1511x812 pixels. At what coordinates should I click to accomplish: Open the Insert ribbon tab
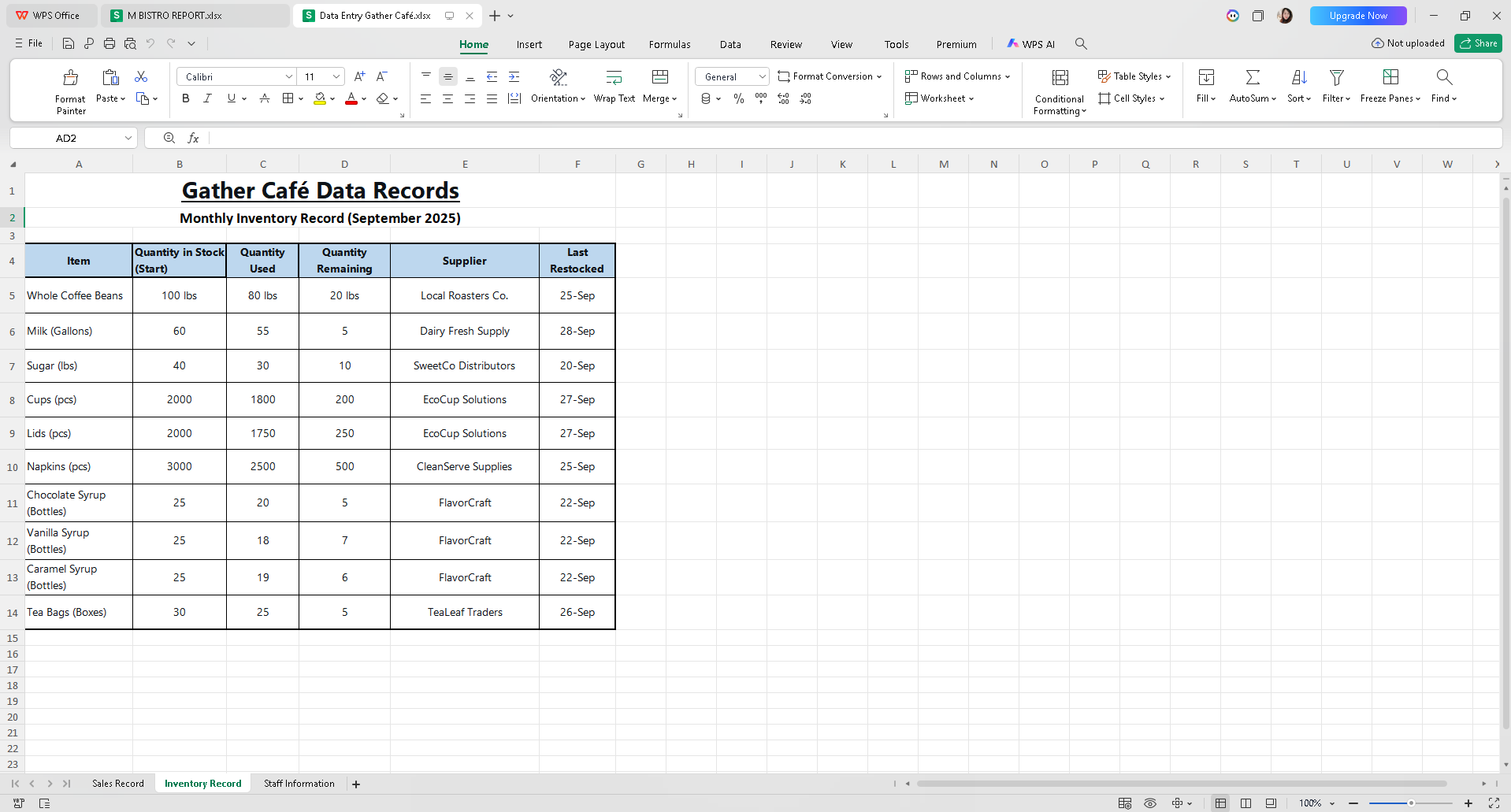tap(529, 44)
